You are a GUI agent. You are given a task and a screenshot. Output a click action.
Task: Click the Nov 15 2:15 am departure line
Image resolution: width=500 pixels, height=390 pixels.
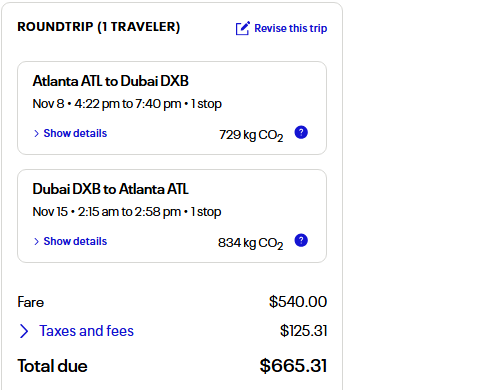click(127, 212)
